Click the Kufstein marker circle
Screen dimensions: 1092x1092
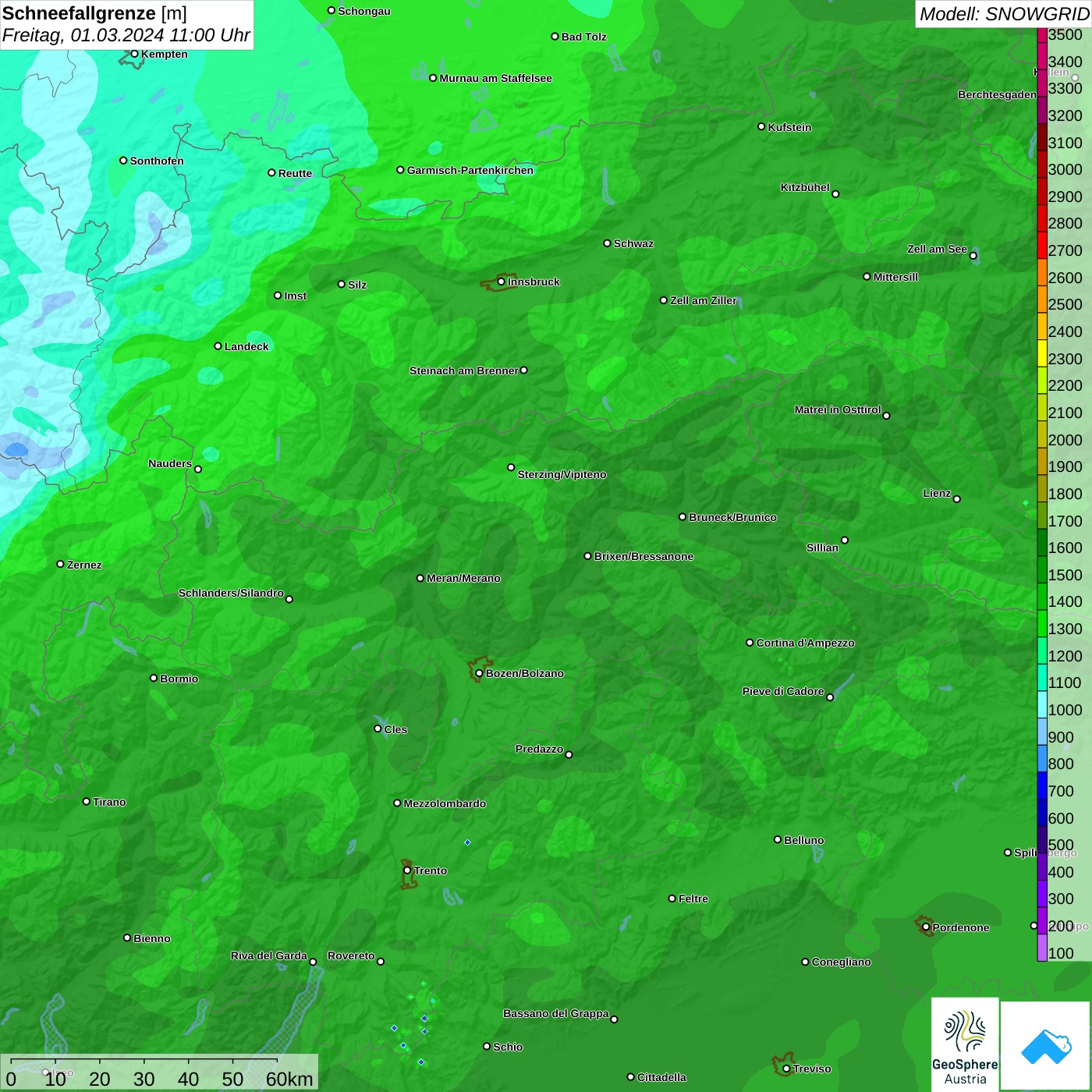click(x=762, y=126)
